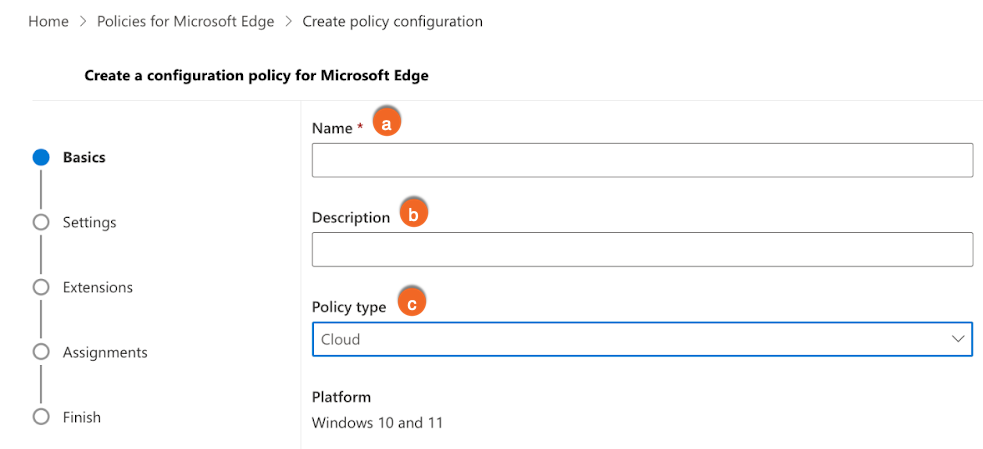The width and height of the screenshot is (983, 449).
Task: Go to the Basics wizard step label
Action: tap(84, 157)
